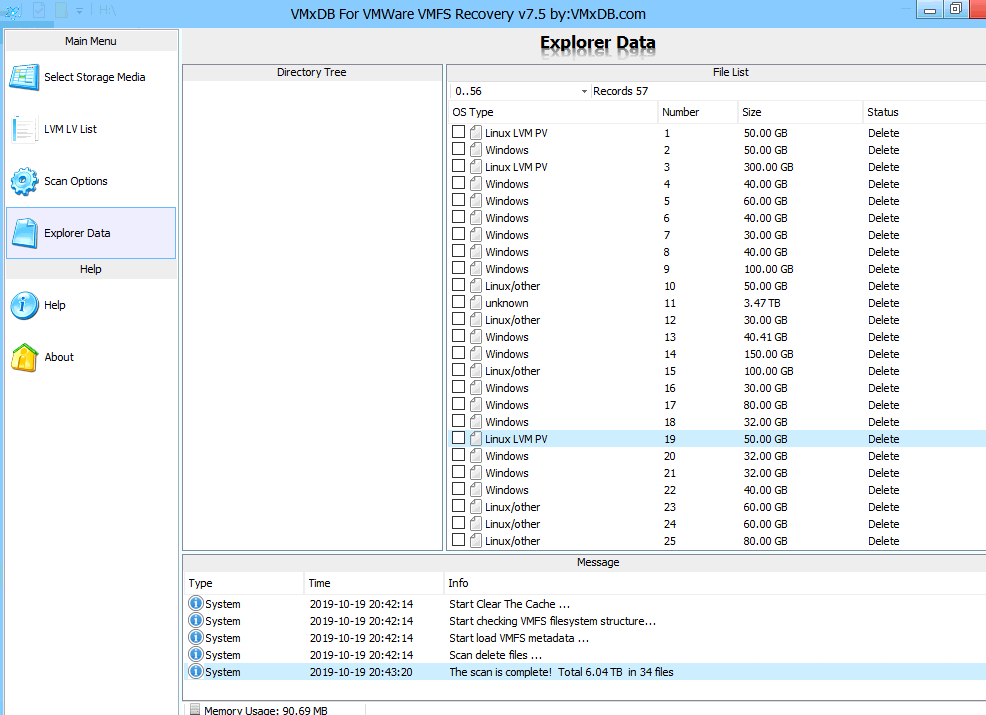Check the box for record number 18
Viewport: 986px width, 715px height.
coord(458,421)
